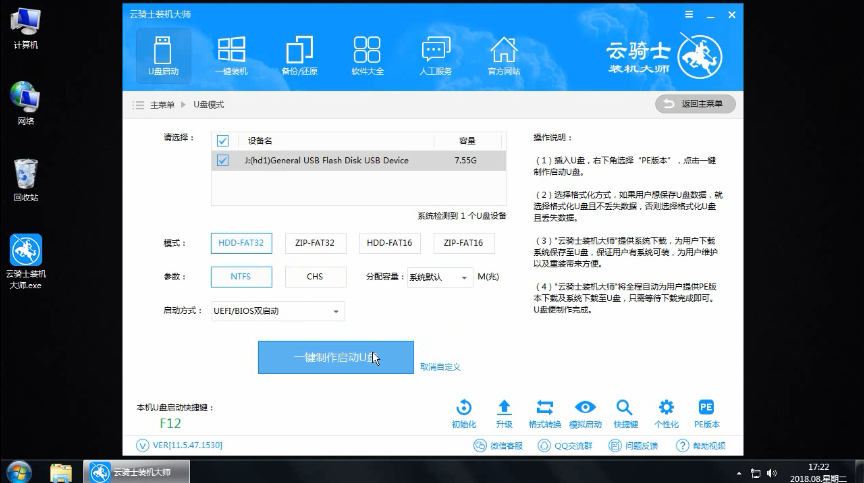Open the 网络 desktop icon
Viewport: 864px width, 483px height.
pos(25,104)
